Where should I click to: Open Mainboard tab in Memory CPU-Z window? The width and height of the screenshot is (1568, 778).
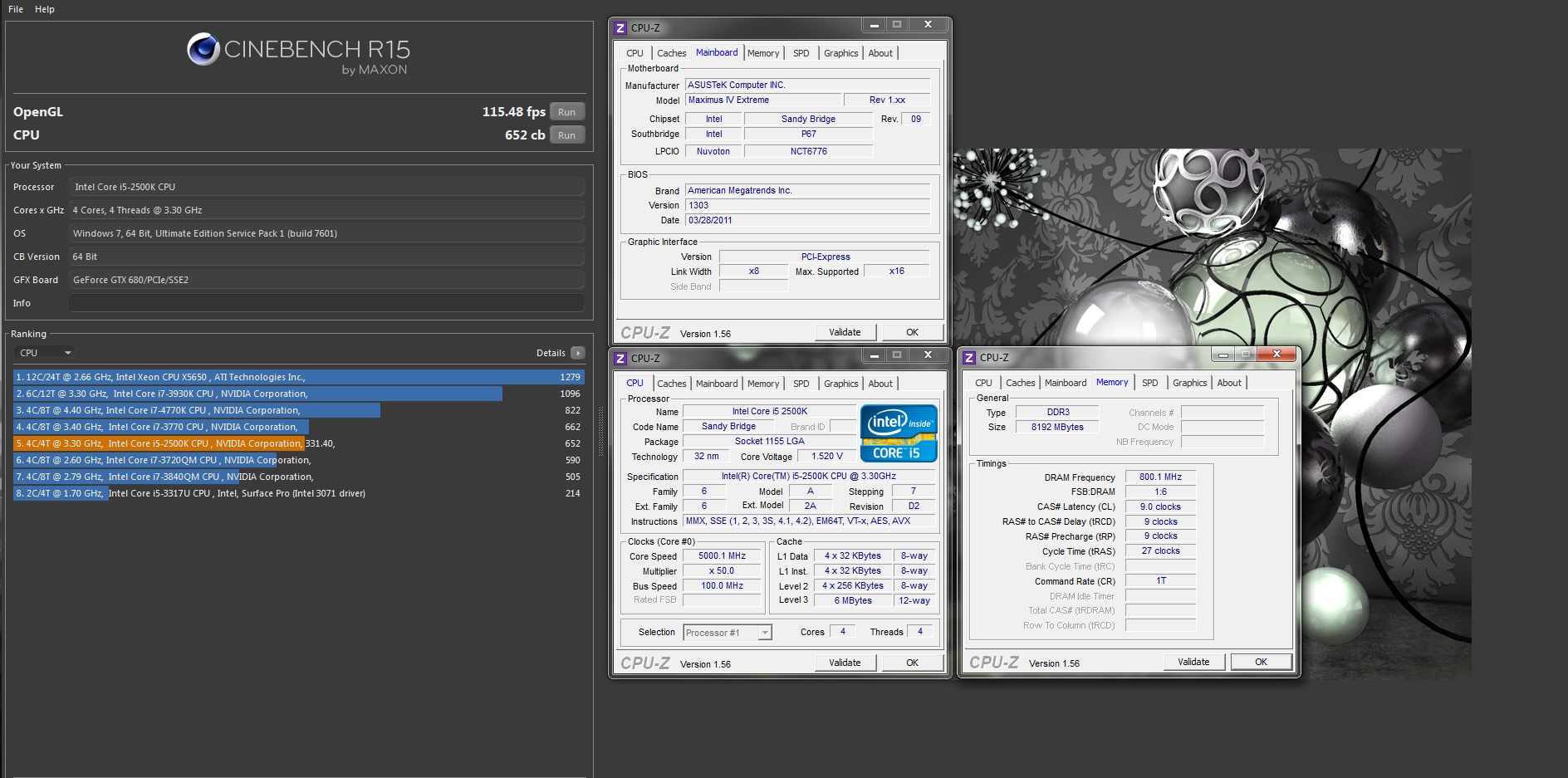1066,383
